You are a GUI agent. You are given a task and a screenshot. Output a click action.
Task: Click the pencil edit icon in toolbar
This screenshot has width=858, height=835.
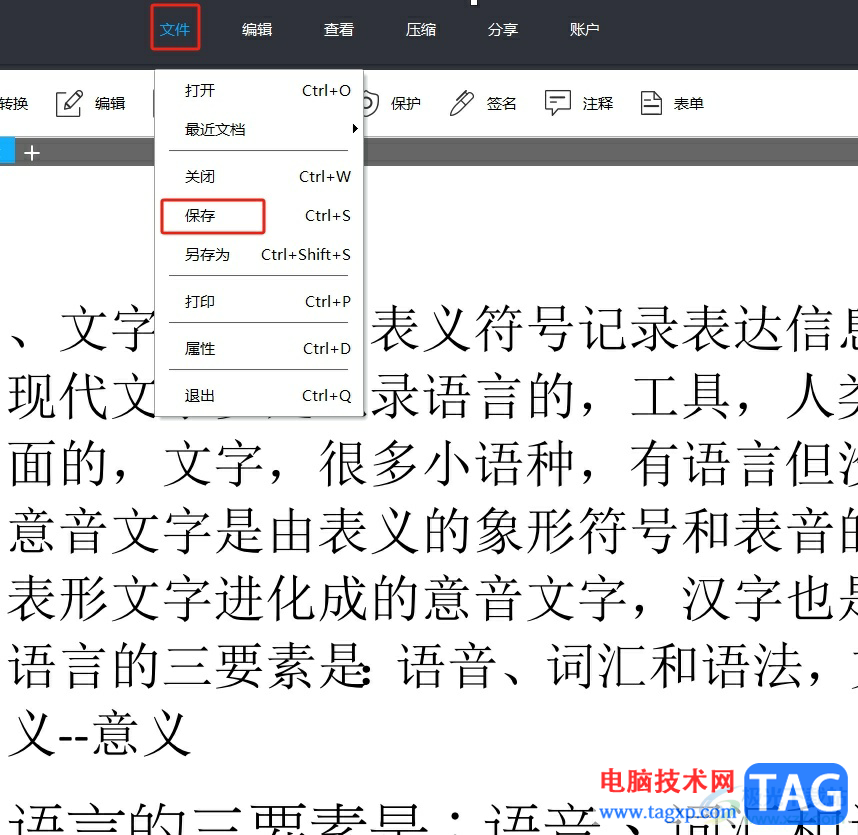pos(69,103)
